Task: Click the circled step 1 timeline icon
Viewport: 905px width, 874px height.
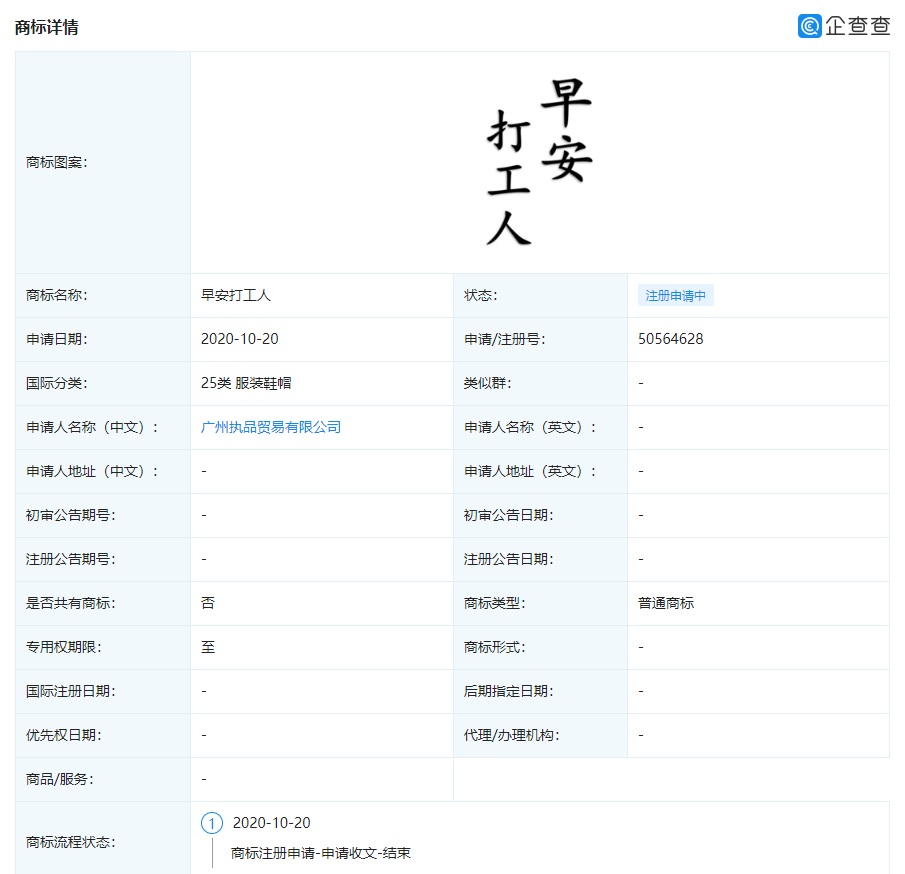Action: (x=211, y=823)
